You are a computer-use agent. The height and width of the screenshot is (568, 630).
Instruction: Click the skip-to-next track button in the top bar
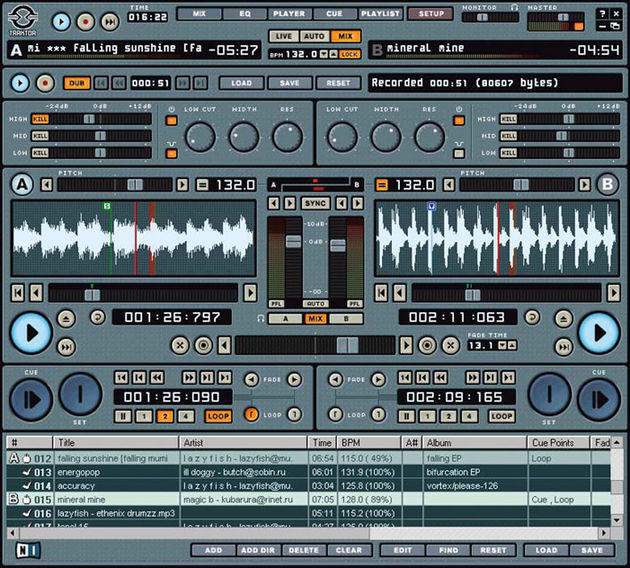coord(110,21)
